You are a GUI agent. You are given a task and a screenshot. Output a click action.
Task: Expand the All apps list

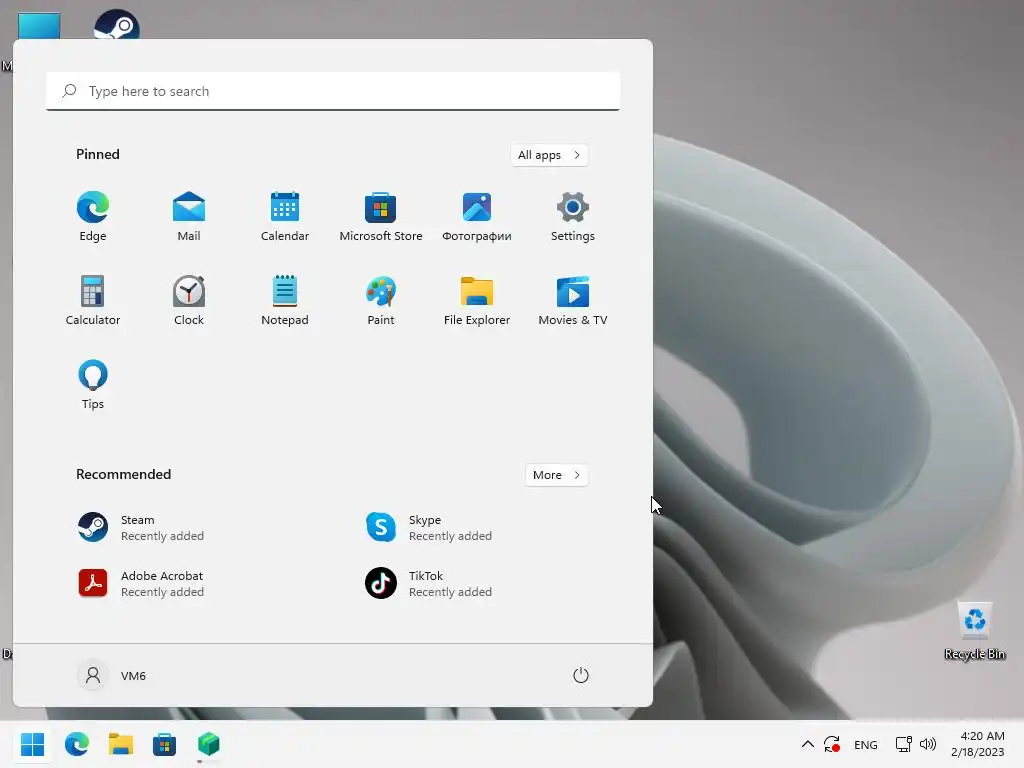pos(549,155)
